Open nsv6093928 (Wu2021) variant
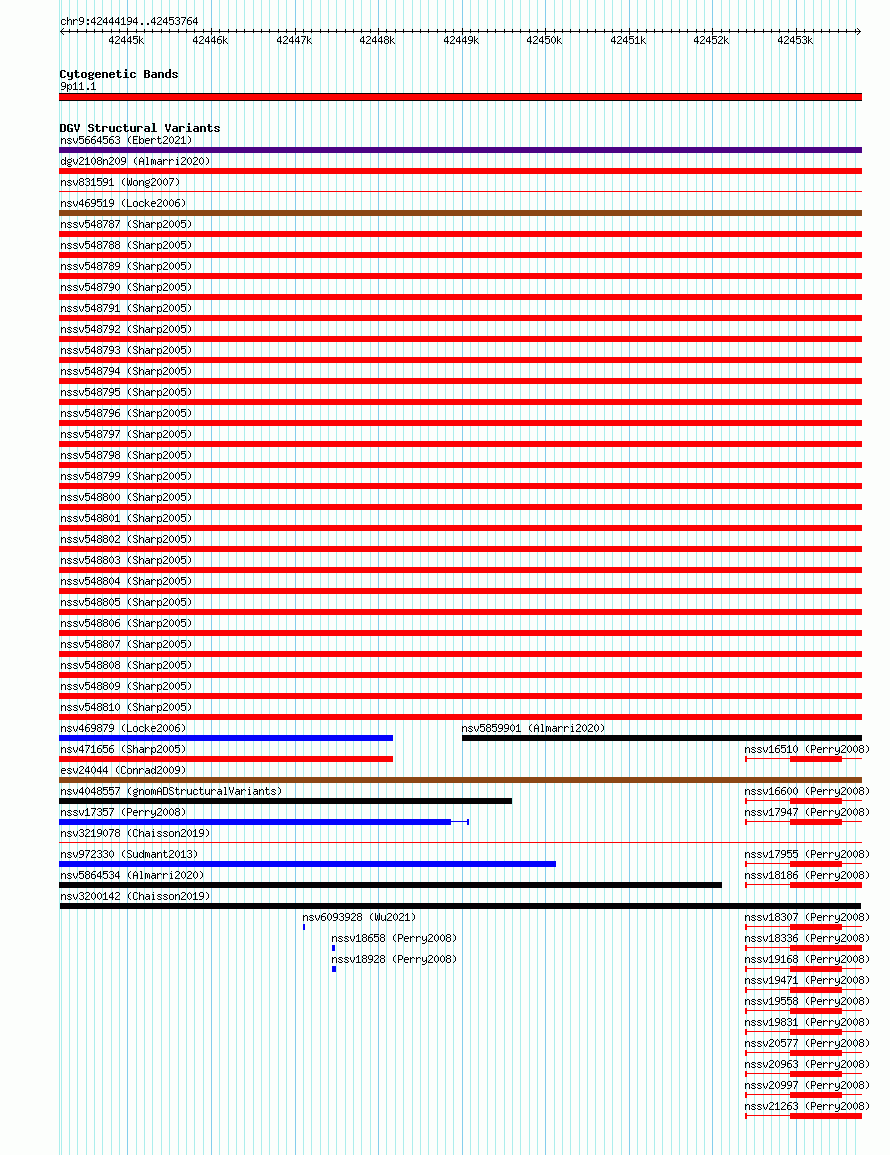This screenshot has width=890, height=1155. [359, 917]
